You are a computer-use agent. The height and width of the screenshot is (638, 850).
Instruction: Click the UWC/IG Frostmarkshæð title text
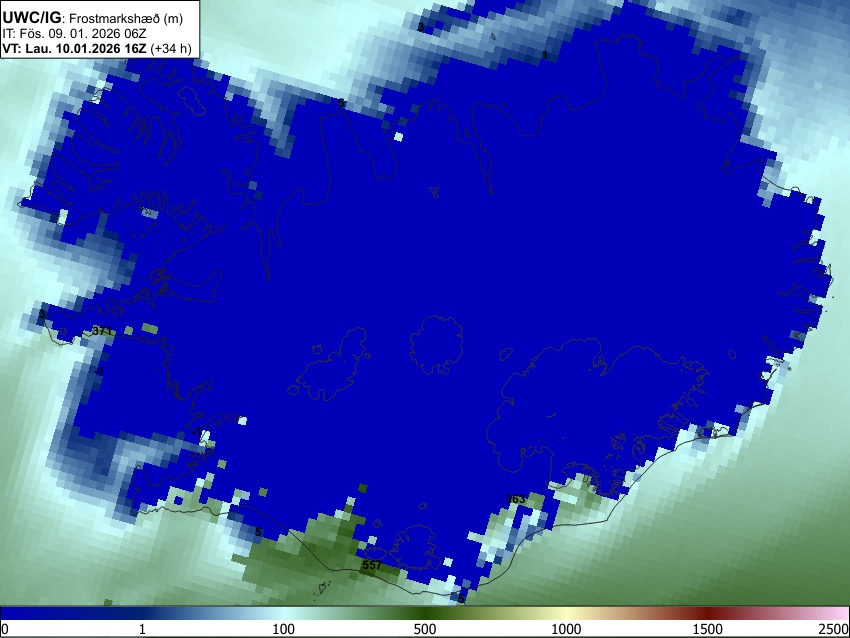(93, 18)
